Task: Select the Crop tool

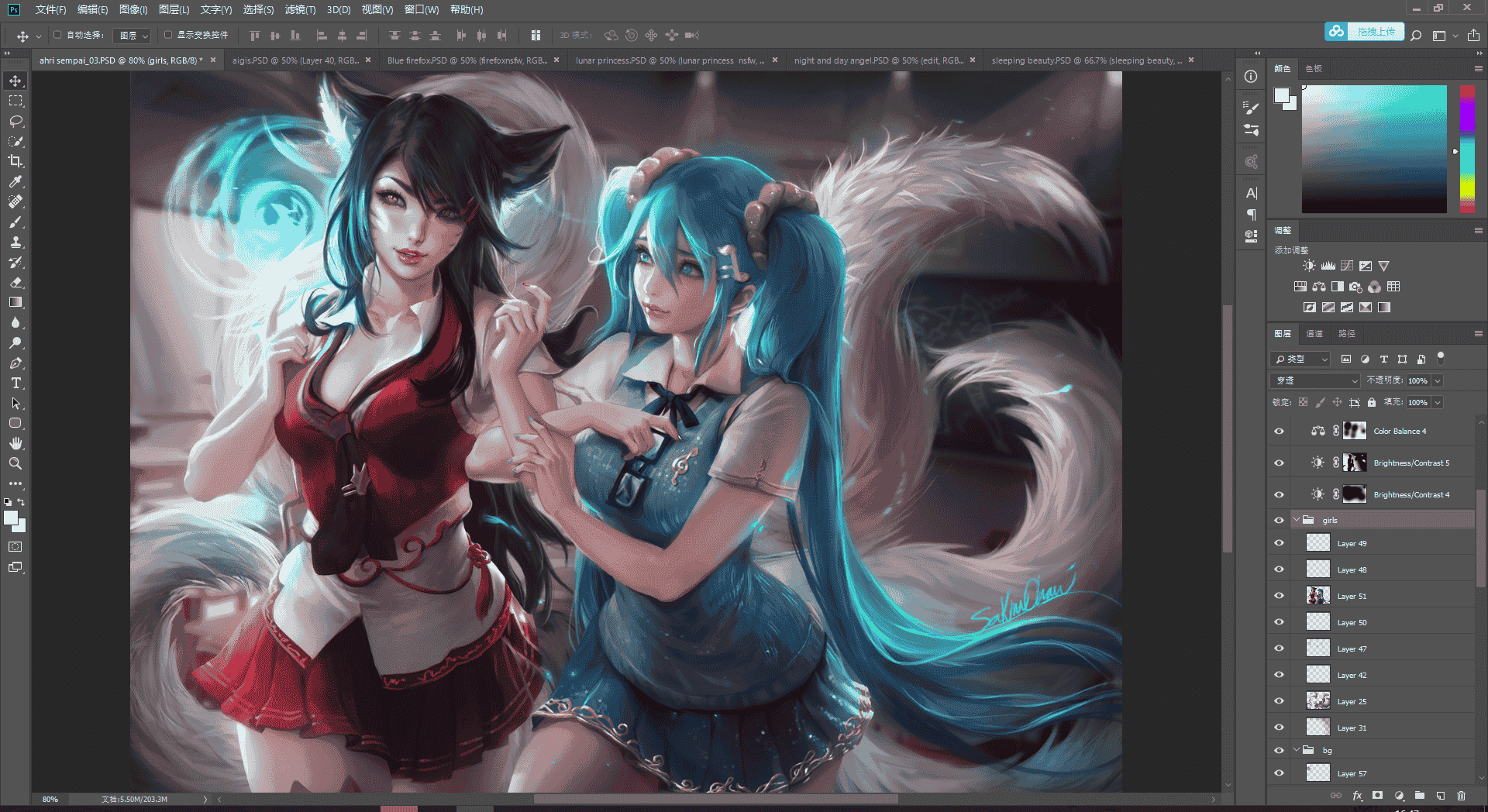Action: click(x=15, y=161)
